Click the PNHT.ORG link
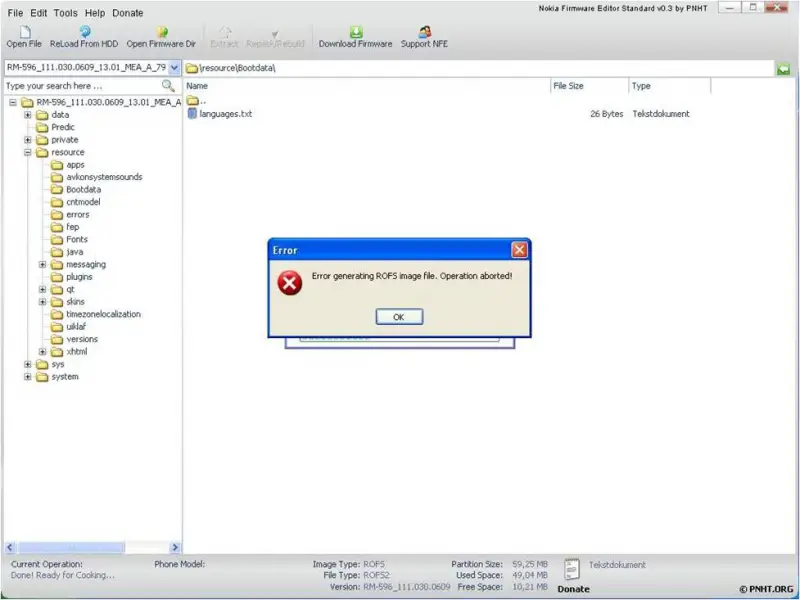Screen dimensions: 800x600 pyautogui.click(x=766, y=589)
